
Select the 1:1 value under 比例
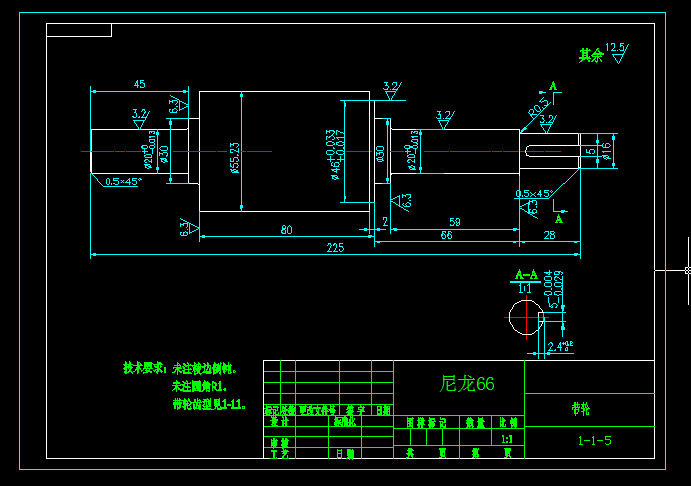507,439
